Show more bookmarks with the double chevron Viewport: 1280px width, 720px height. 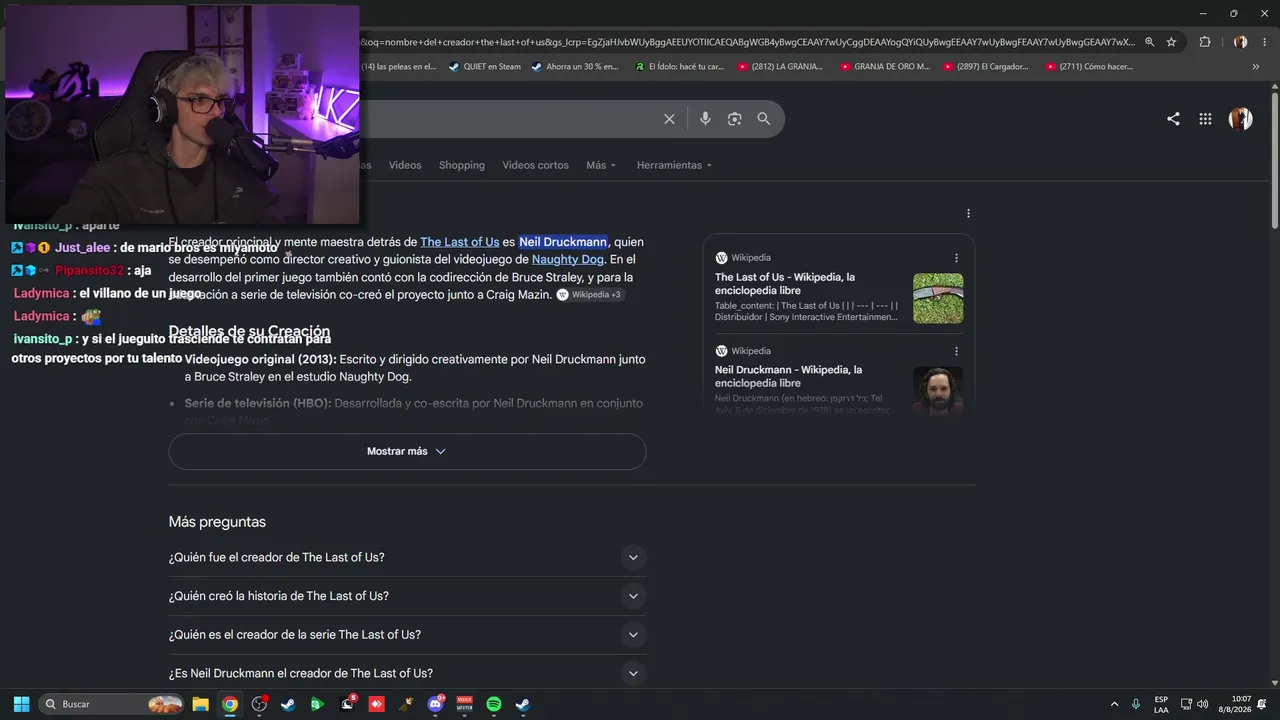(x=1256, y=67)
